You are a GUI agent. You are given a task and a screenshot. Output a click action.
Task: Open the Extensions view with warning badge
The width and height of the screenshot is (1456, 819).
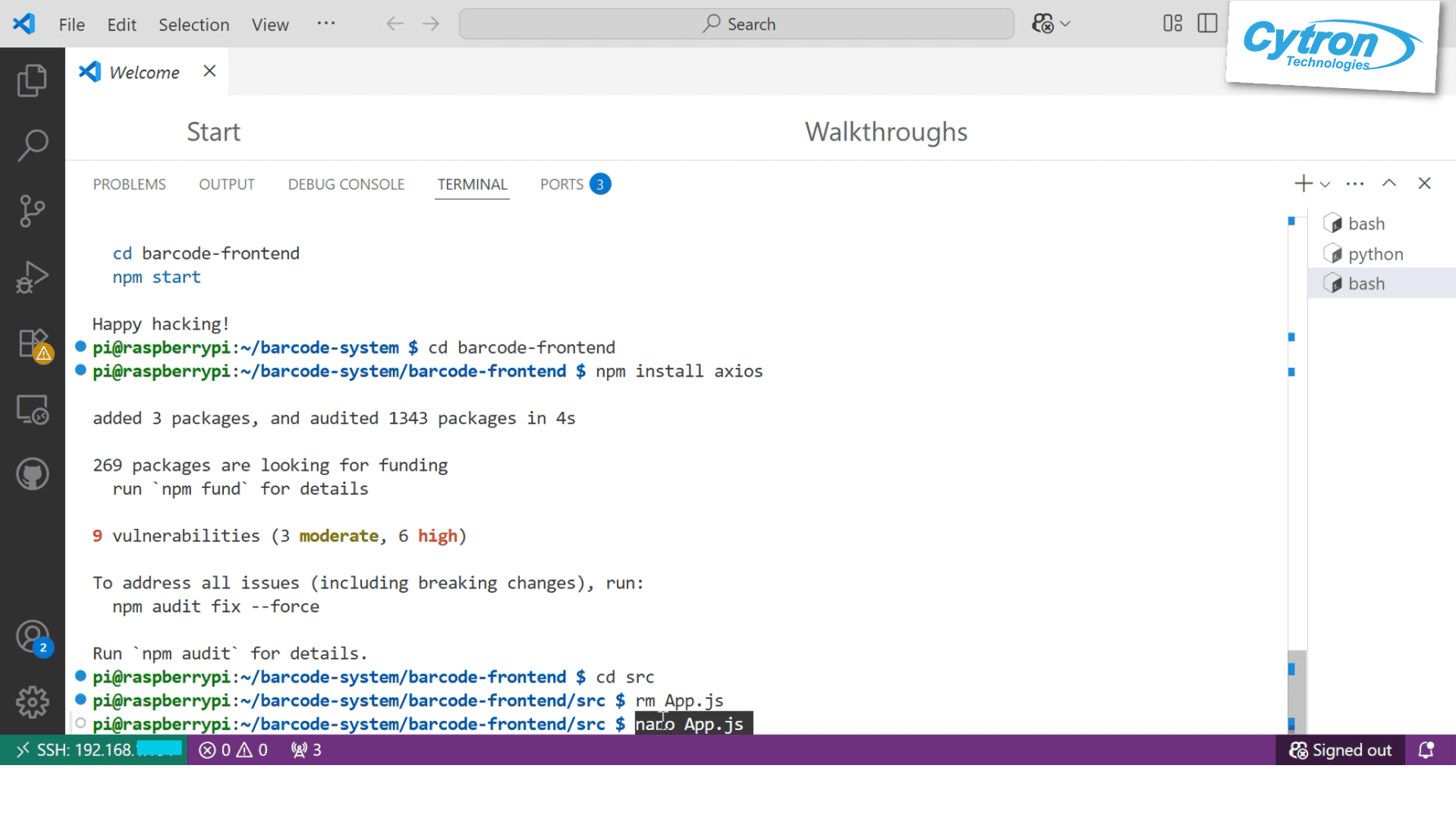click(x=32, y=343)
